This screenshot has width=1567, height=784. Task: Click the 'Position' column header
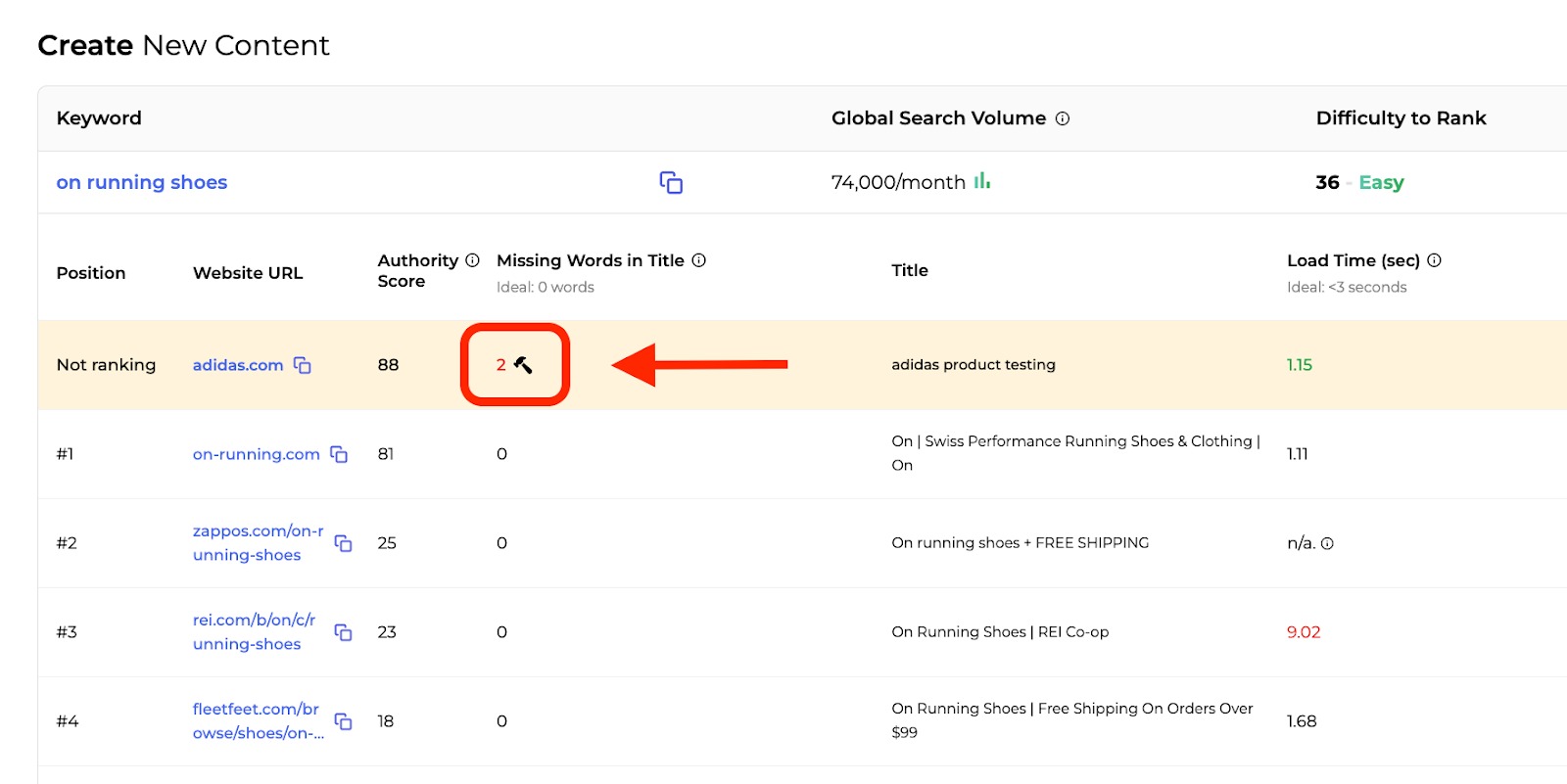[91, 273]
